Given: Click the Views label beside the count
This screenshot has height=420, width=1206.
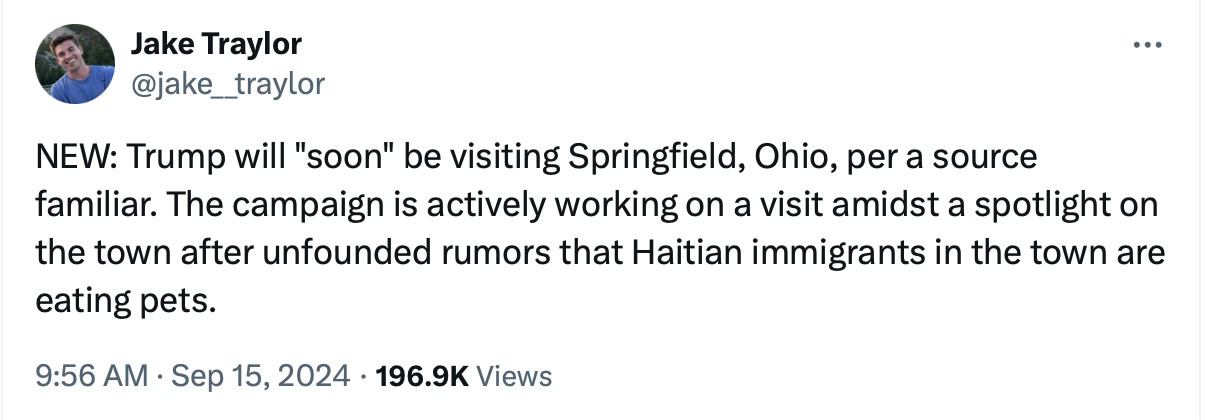Looking at the screenshot, I should coord(514,376).
